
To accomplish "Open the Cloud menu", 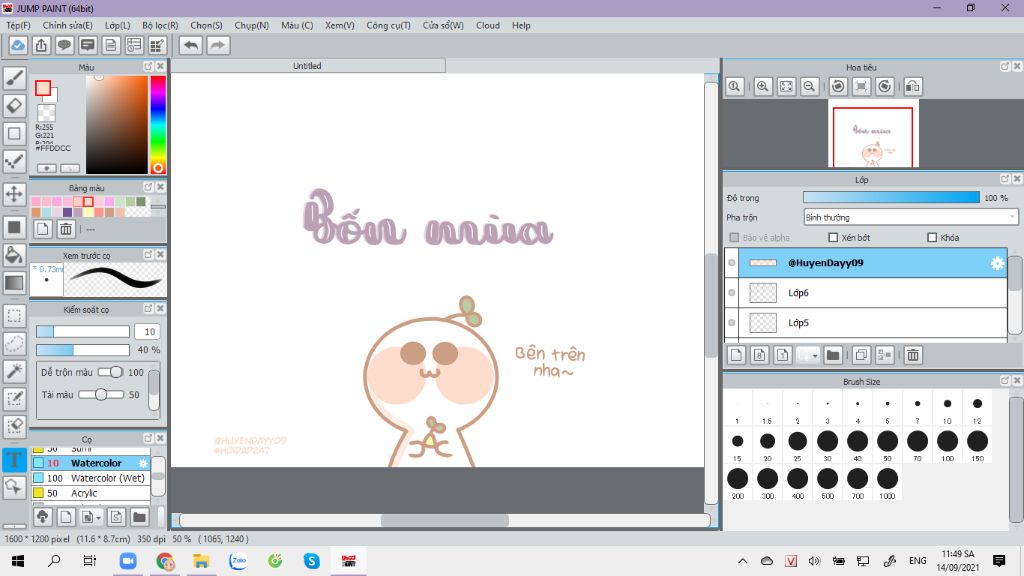I will 488,25.
